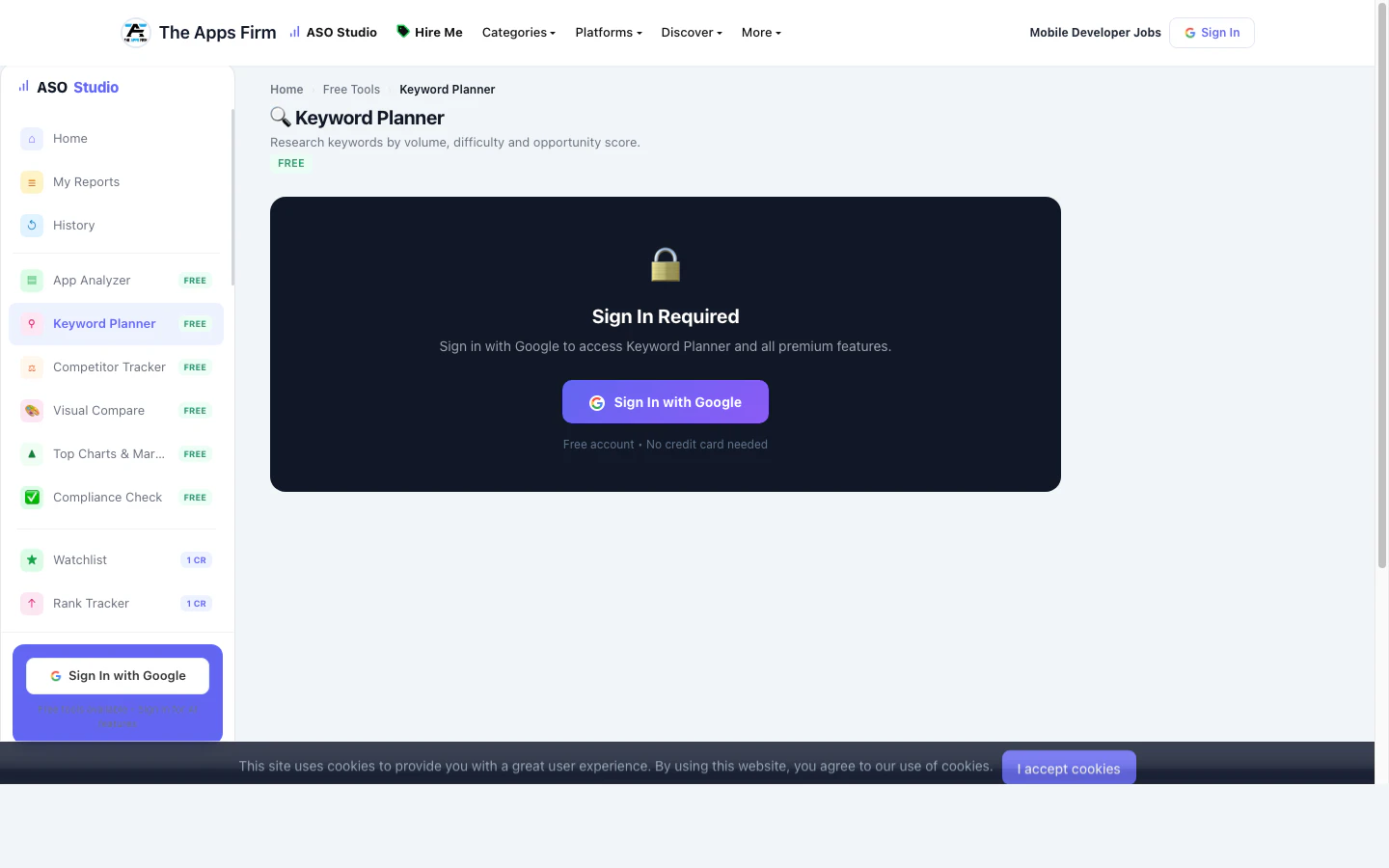1389x868 pixels.
Task: Go to Home breadcrumb link
Action: click(x=286, y=90)
